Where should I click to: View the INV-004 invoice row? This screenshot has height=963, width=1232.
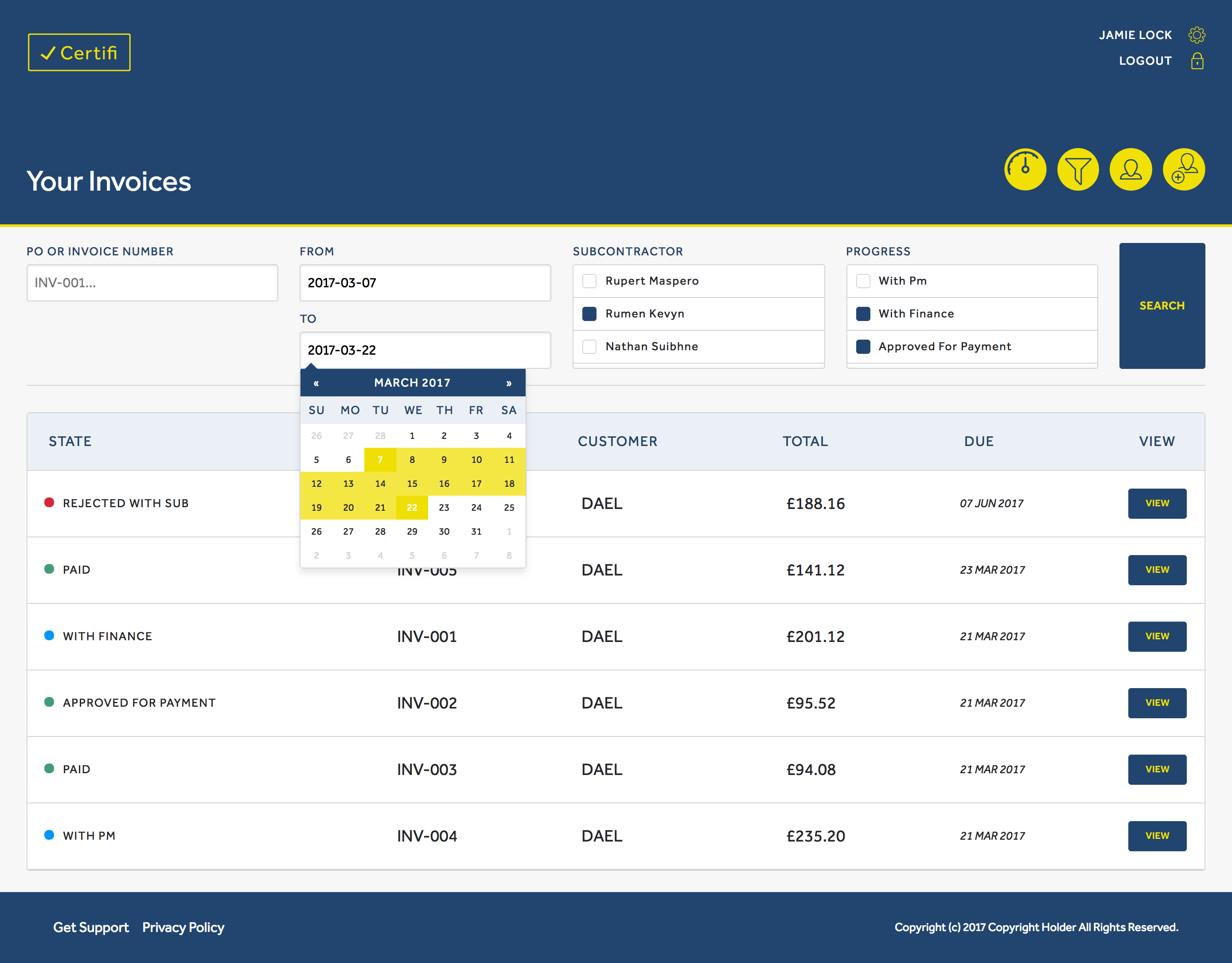pos(1156,836)
